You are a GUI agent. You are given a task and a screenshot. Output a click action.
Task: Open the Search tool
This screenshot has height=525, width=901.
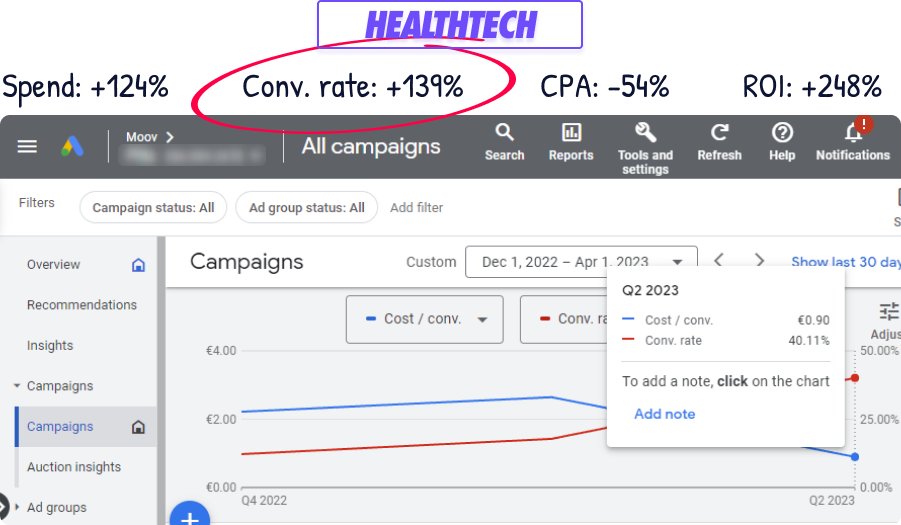pyautogui.click(x=504, y=141)
